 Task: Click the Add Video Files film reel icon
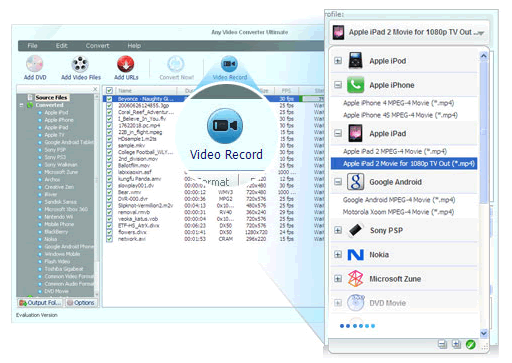80,64
